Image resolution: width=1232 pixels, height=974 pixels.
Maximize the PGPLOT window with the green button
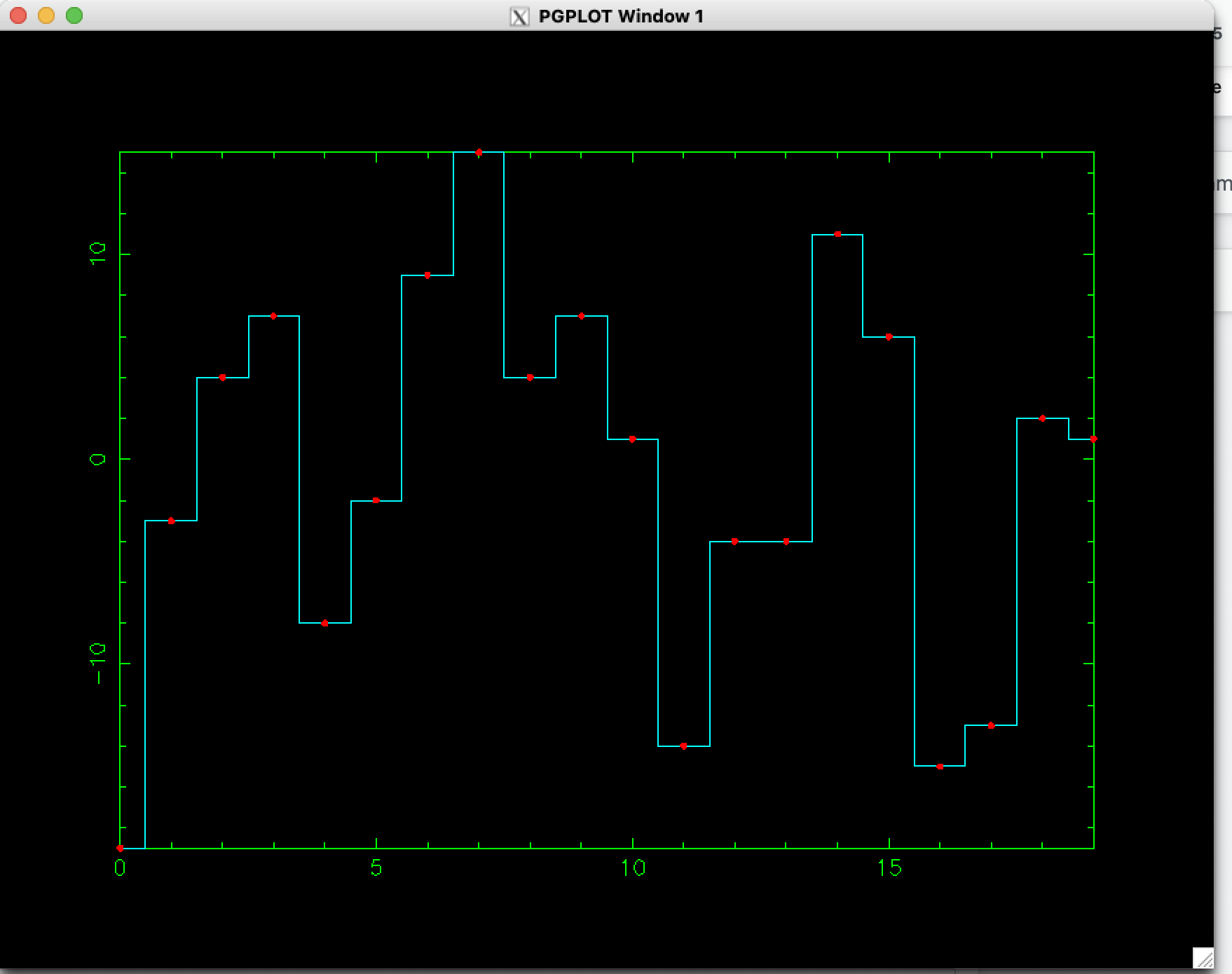click(x=74, y=15)
